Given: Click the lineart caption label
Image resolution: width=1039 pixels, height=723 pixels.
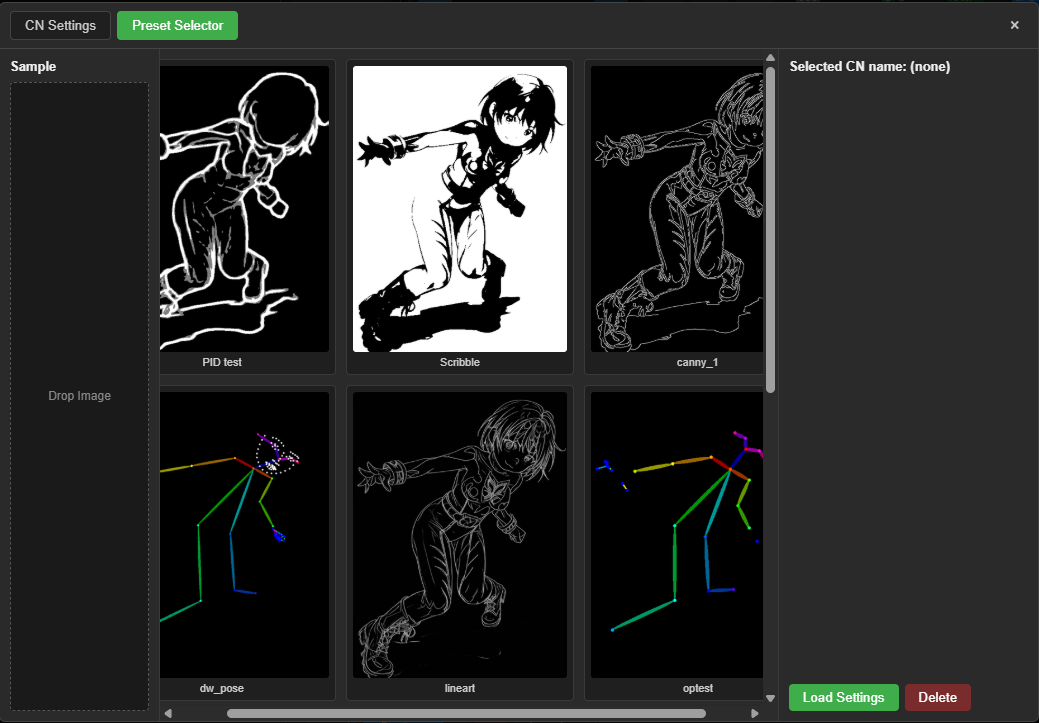Looking at the screenshot, I should click(460, 689).
